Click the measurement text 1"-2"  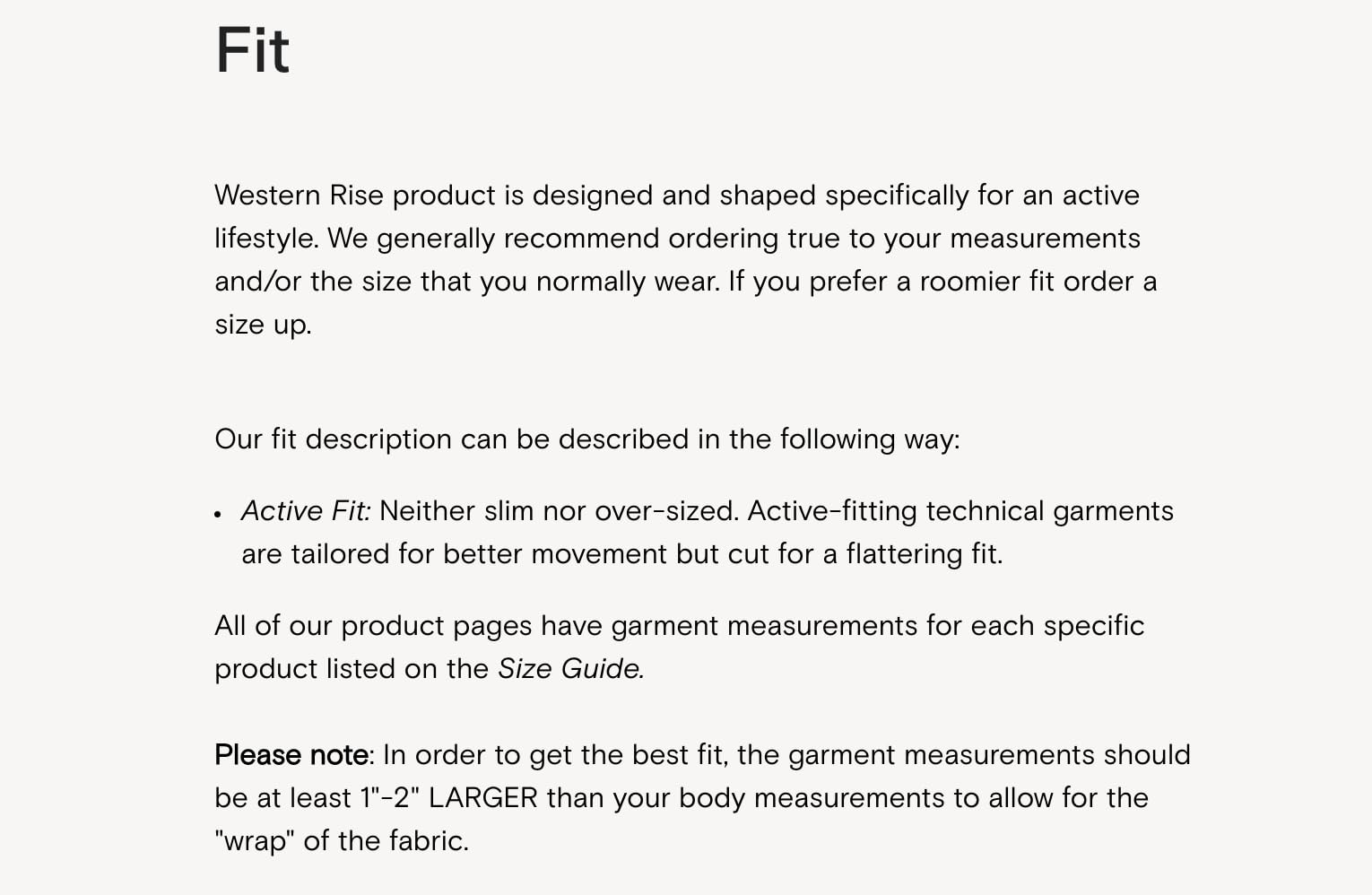point(389,798)
